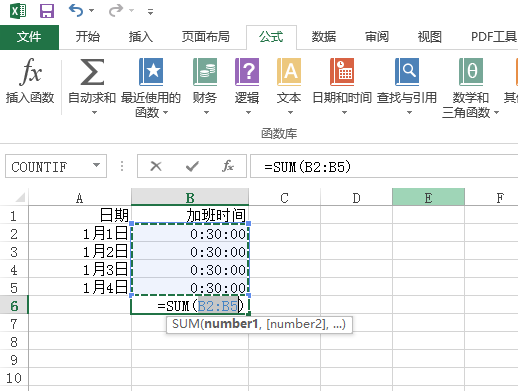This screenshot has width=518, height=391.
Task: Open the 日期和时间 functions icon
Action: 342,72
